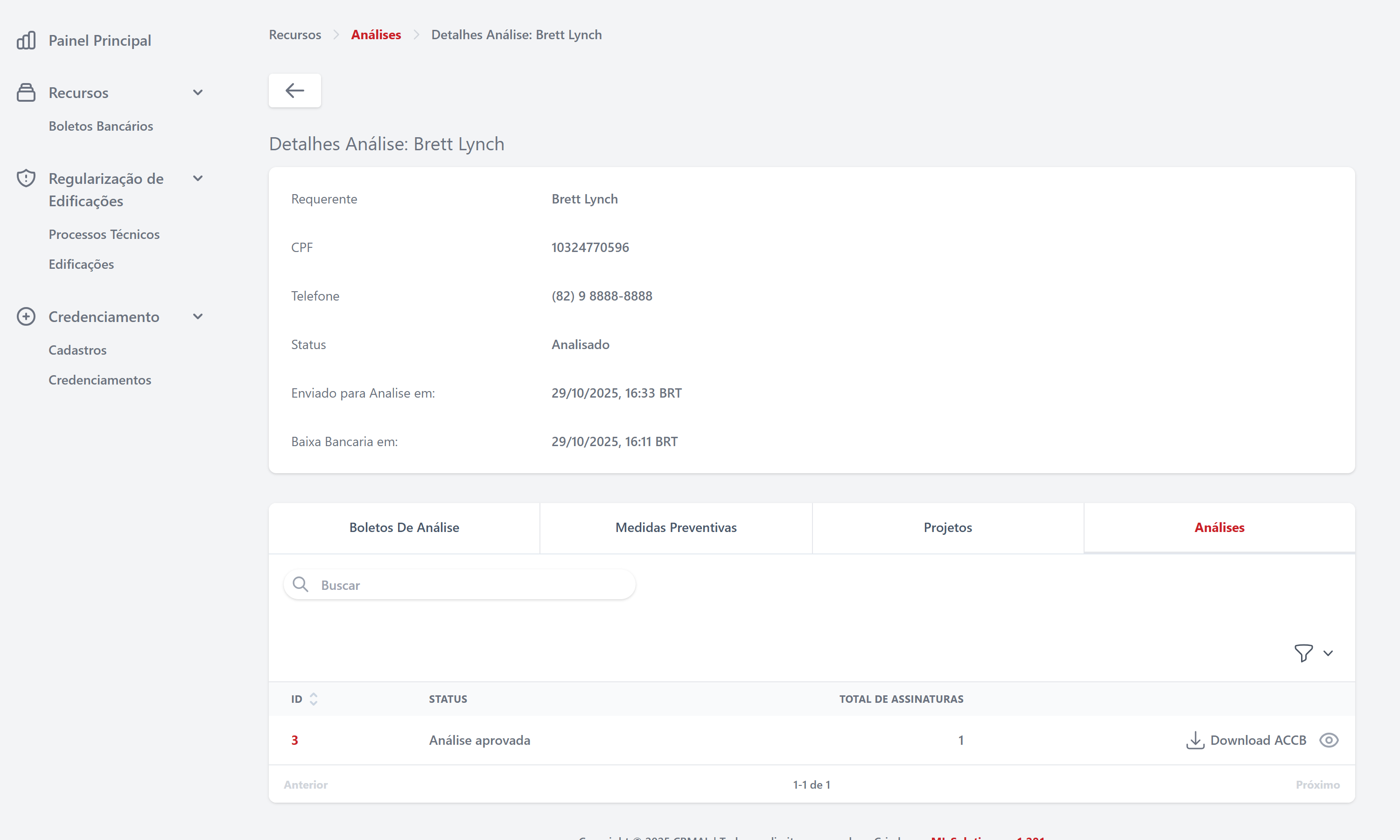Click the Recursos sidebar icon
Viewport: 1400px width, 840px height.
26,92
